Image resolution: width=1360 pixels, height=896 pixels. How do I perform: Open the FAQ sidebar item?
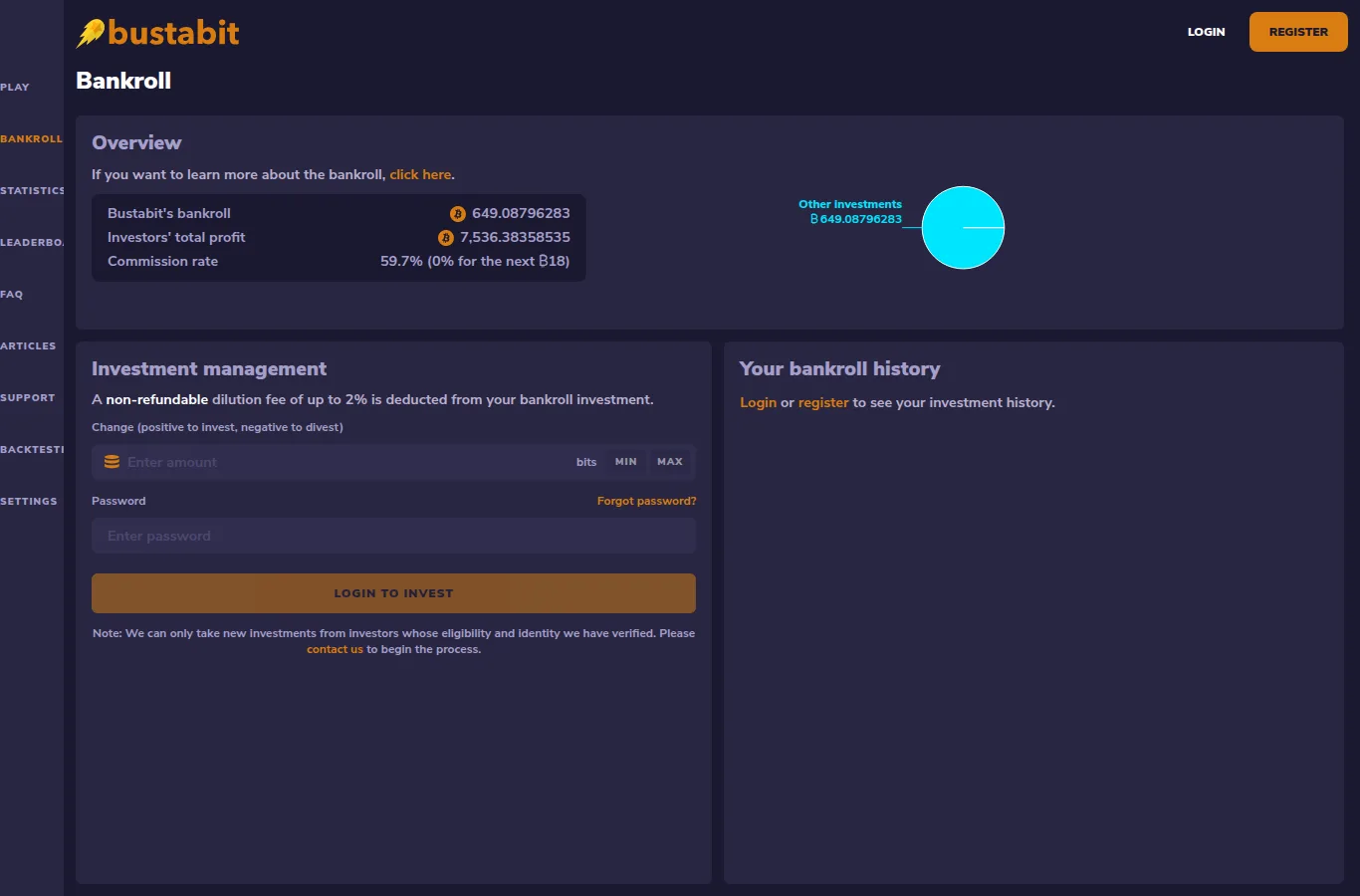[x=12, y=295]
